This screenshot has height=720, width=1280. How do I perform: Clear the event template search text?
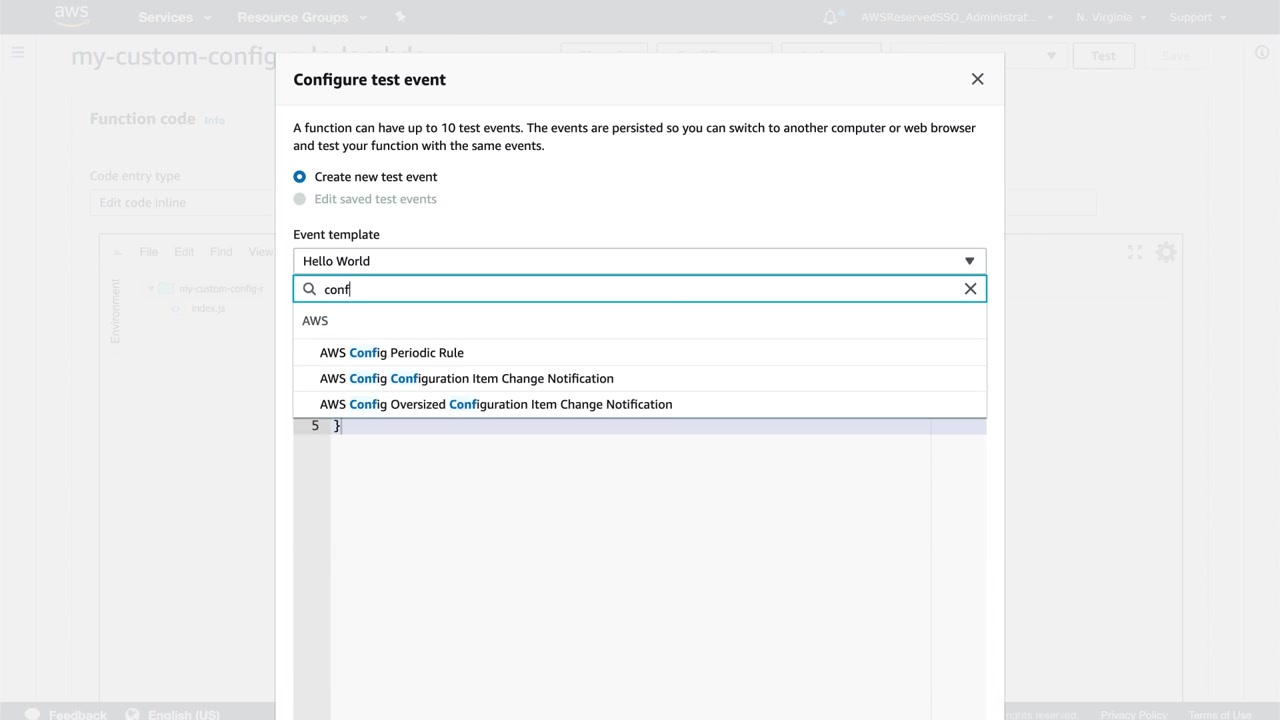click(969, 289)
